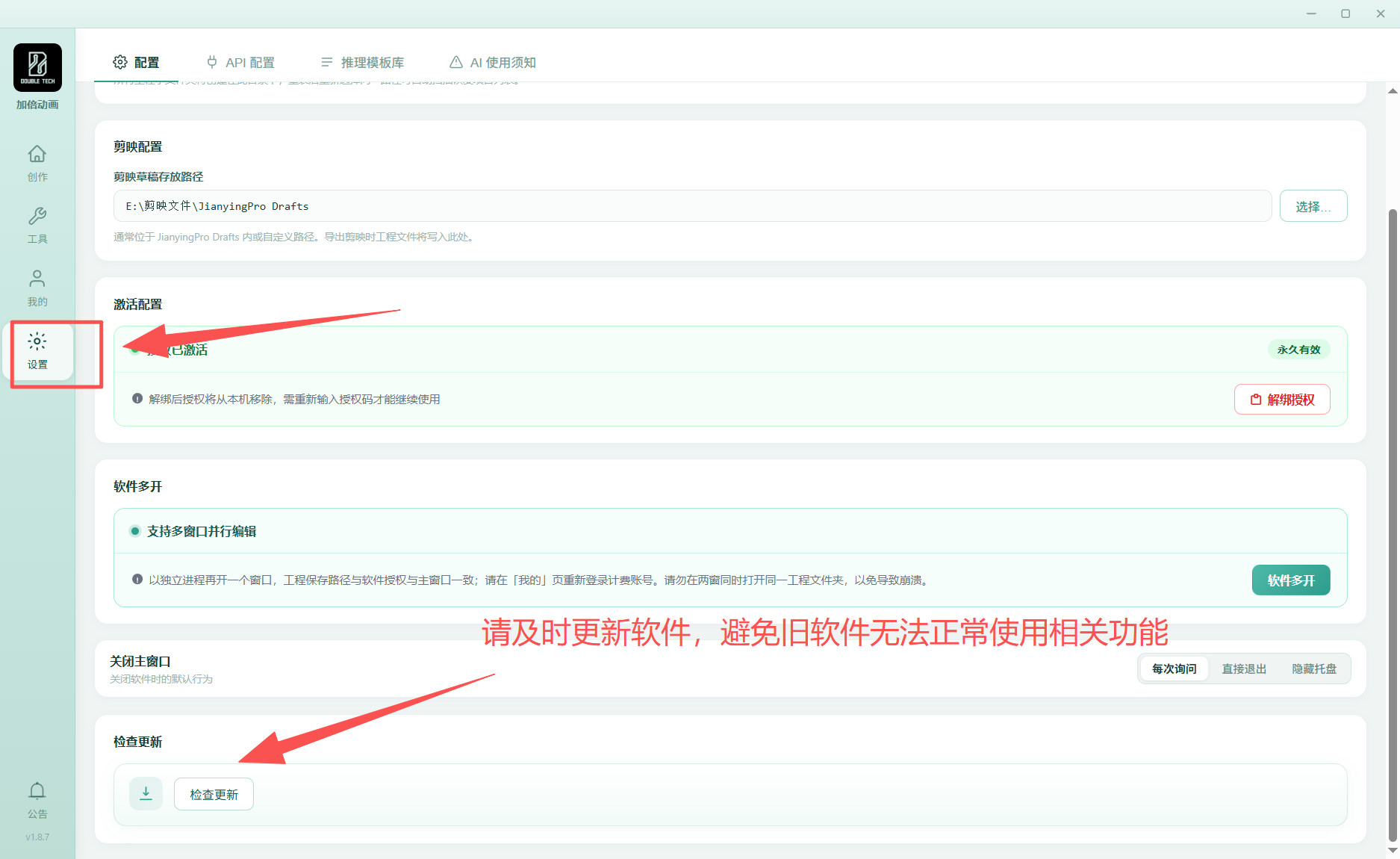Minimize the application window

[x=1311, y=13]
